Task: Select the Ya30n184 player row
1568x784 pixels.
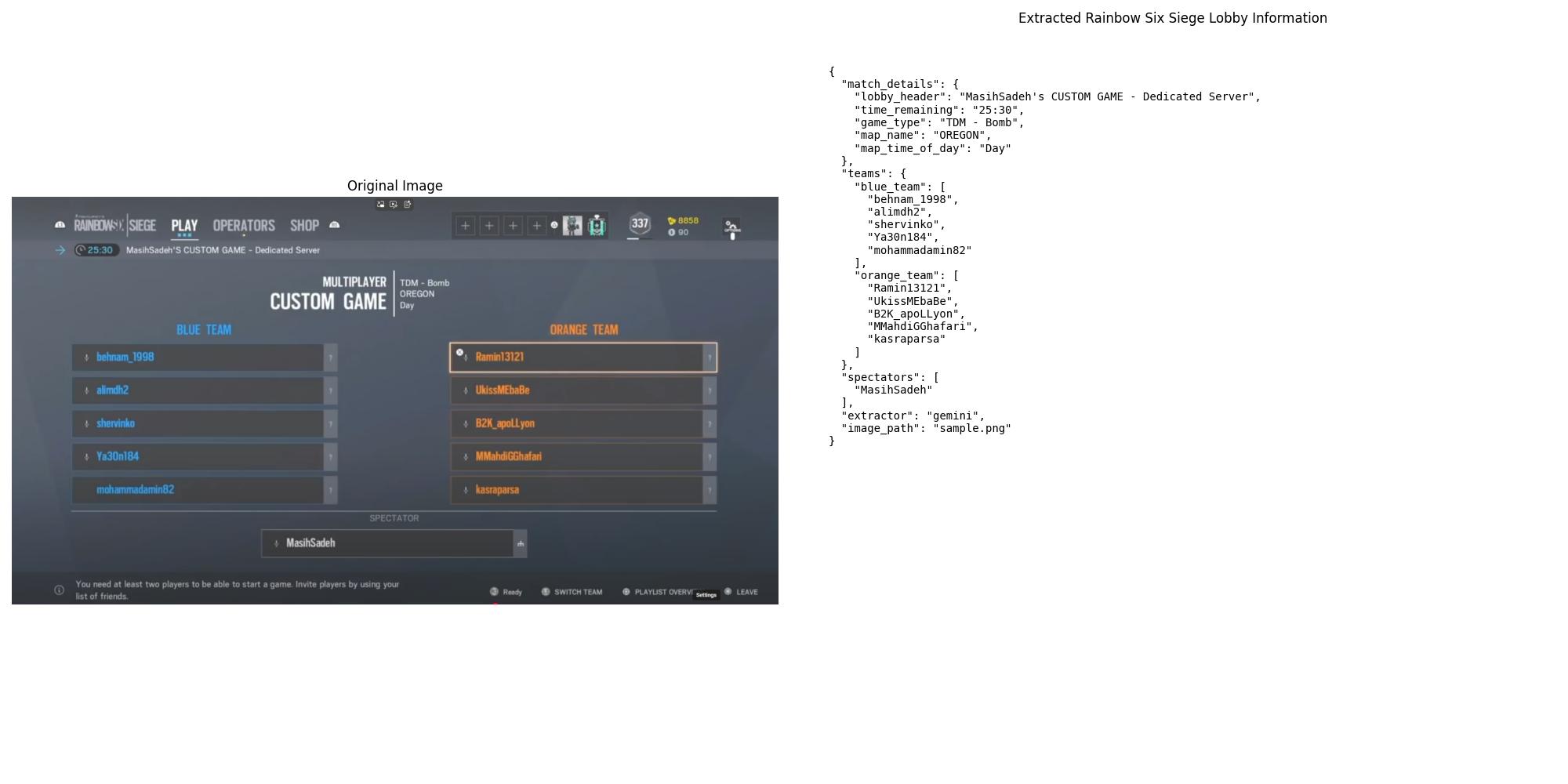Action: click(x=205, y=457)
